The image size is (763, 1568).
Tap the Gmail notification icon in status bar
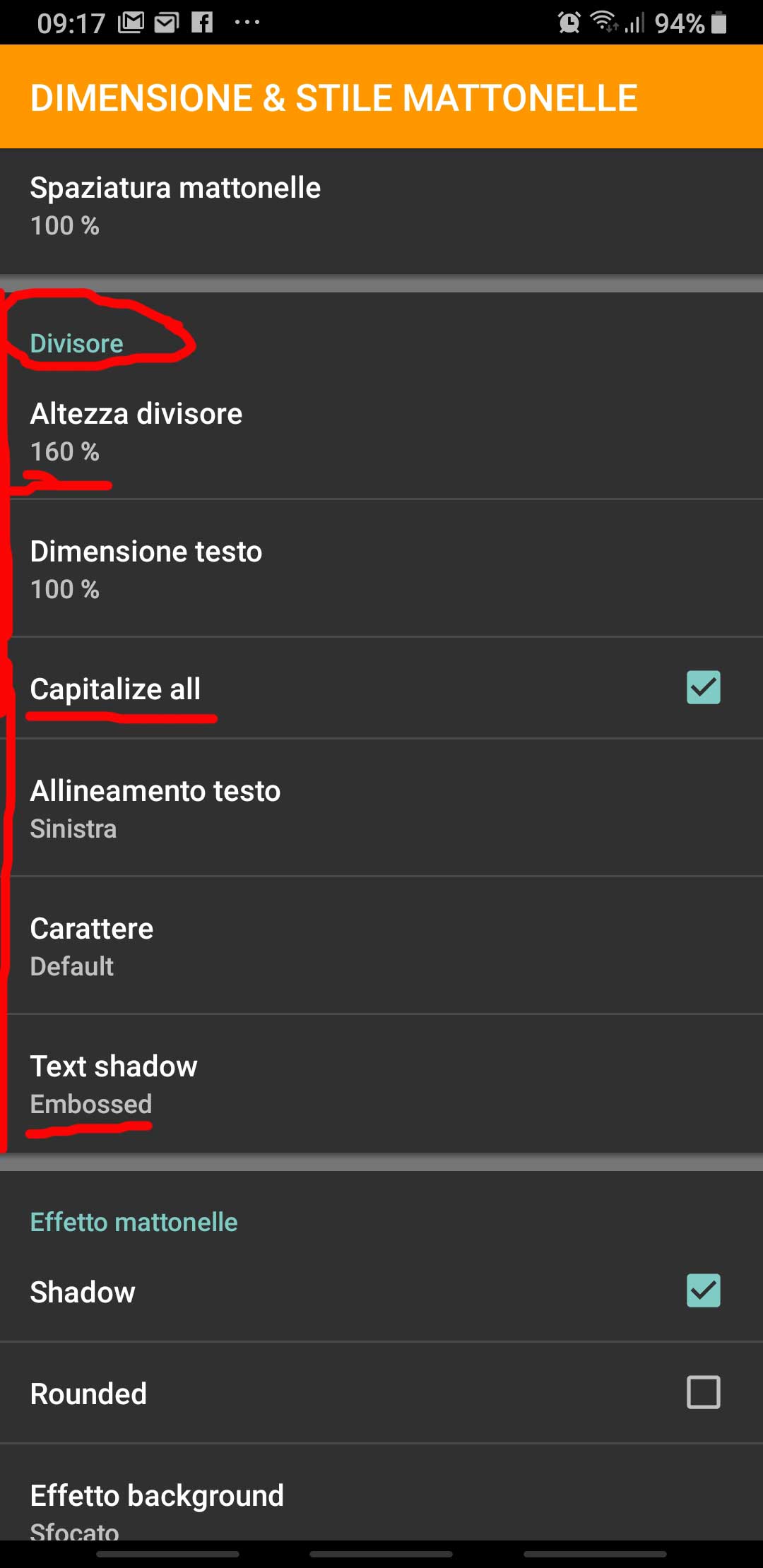[x=131, y=23]
